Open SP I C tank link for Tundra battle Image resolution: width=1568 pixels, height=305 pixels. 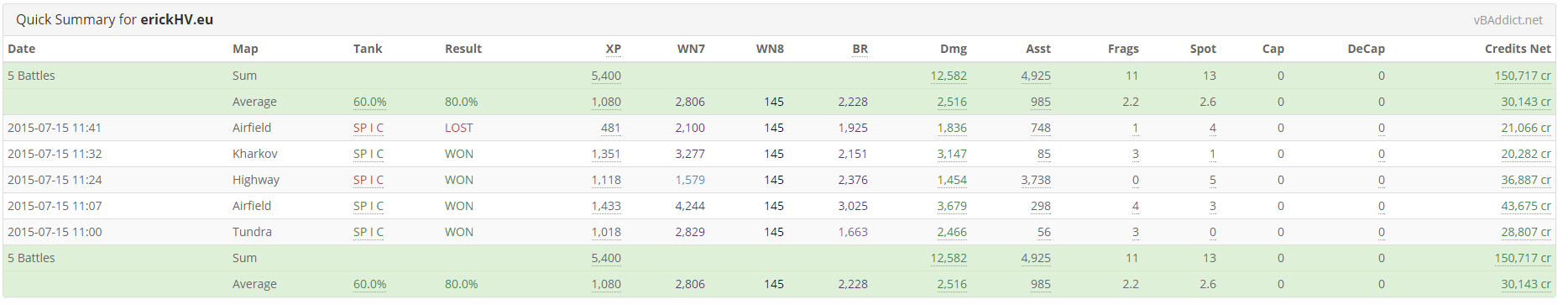(x=368, y=232)
